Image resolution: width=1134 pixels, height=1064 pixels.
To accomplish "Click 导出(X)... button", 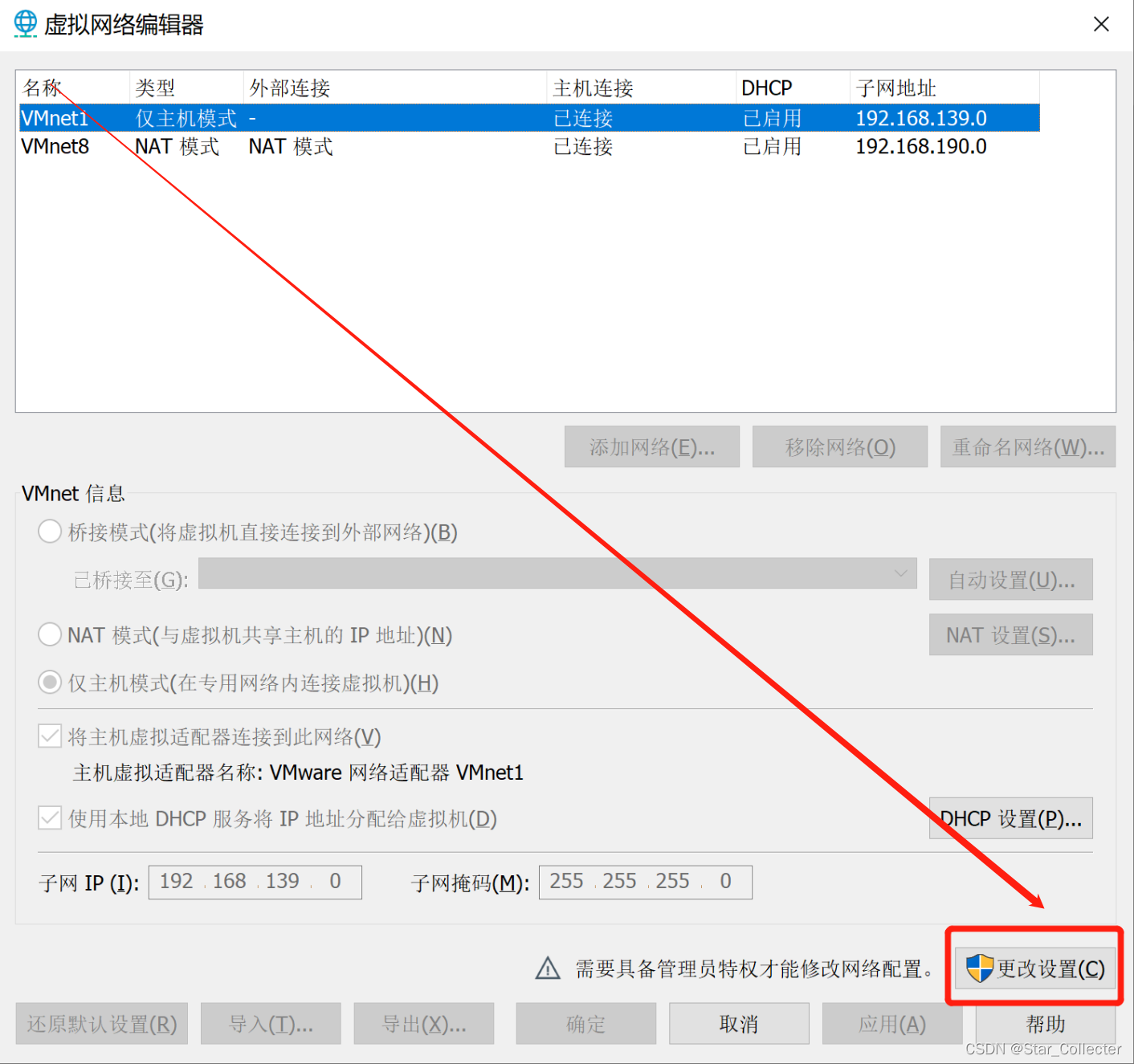I will pyautogui.click(x=424, y=1024).
